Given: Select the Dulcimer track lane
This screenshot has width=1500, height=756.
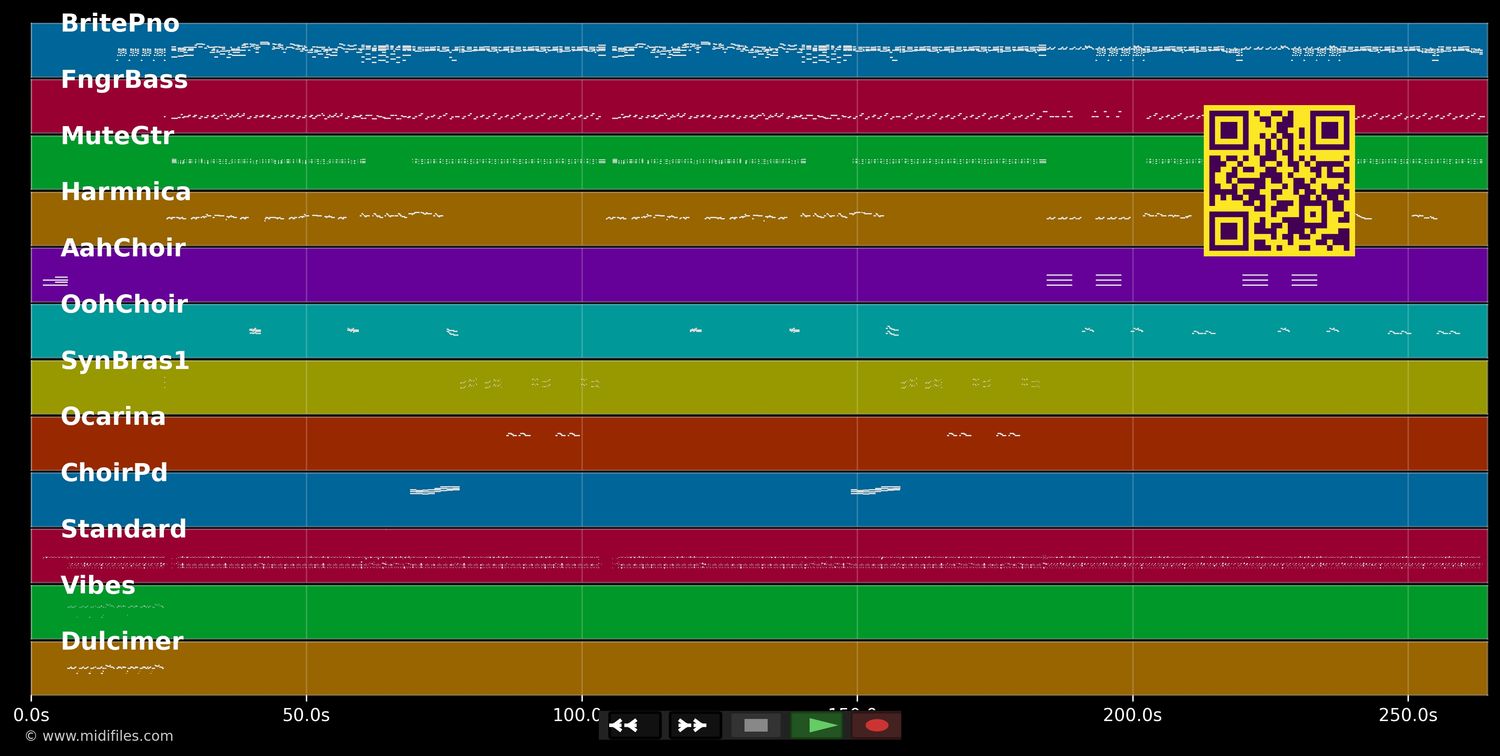Looking at the screenshot, I should 759,668.
